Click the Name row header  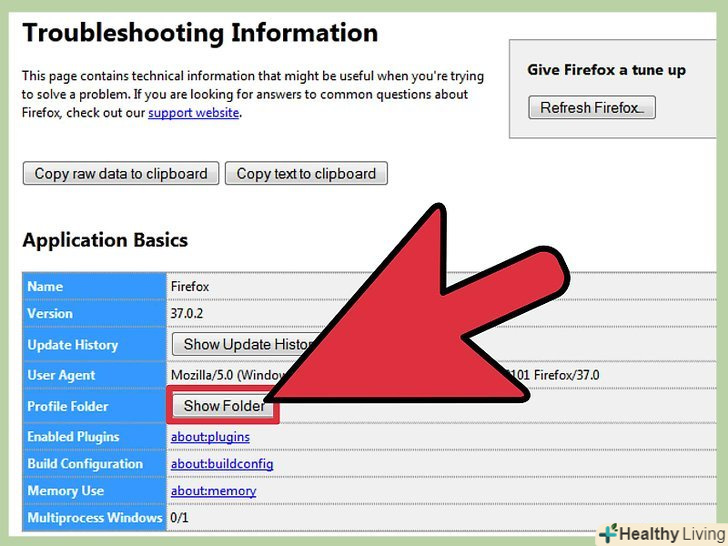94,286
